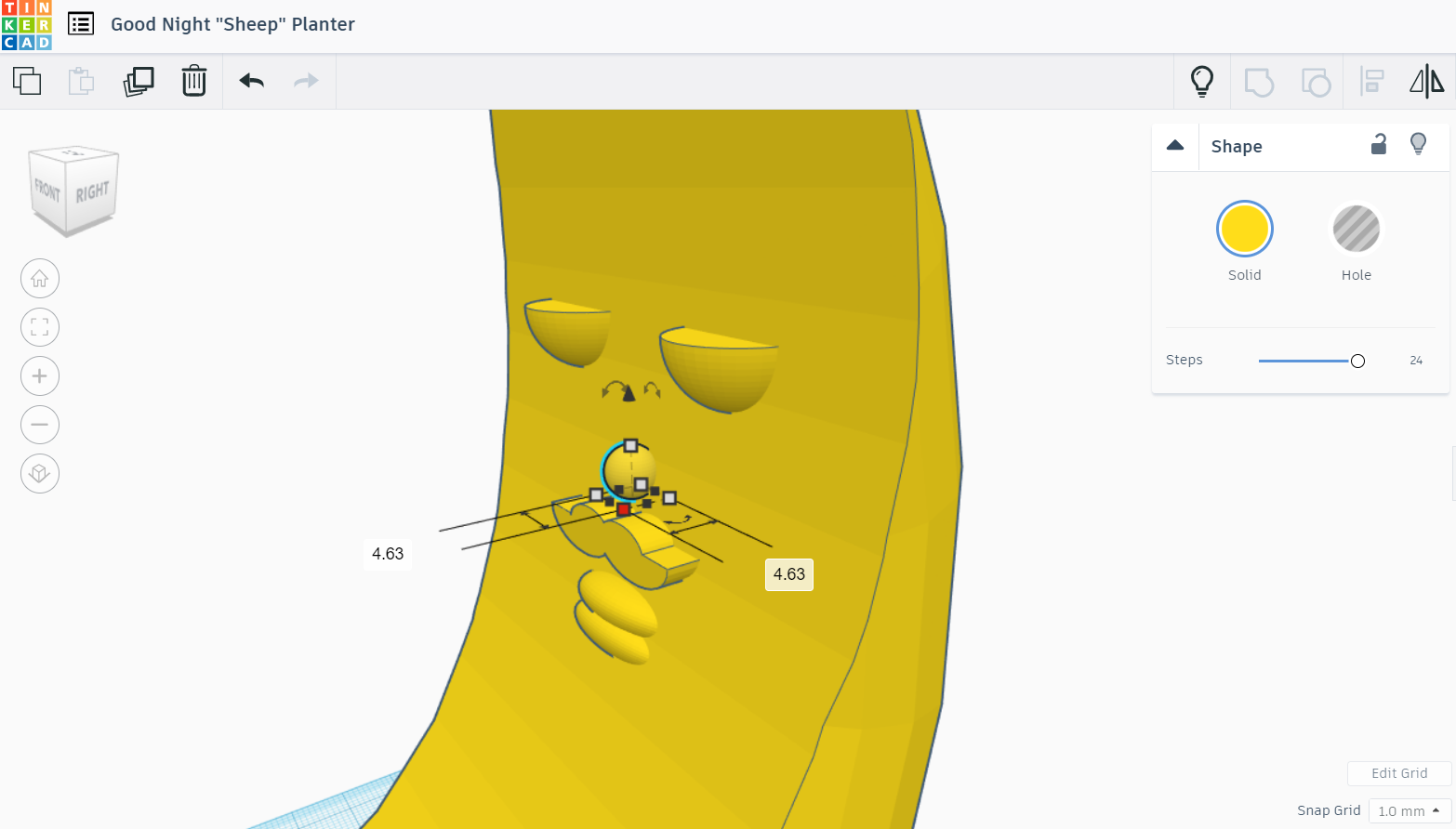Undo the last action
Image resolution: width=1456 pixels, height=829 pixels.
click(x=252, y=82)
